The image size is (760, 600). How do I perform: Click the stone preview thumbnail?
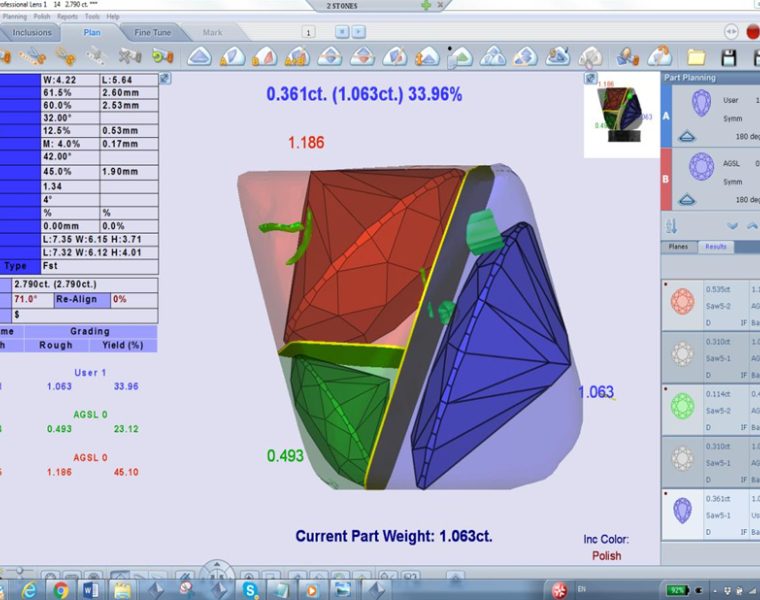point(624,113)
